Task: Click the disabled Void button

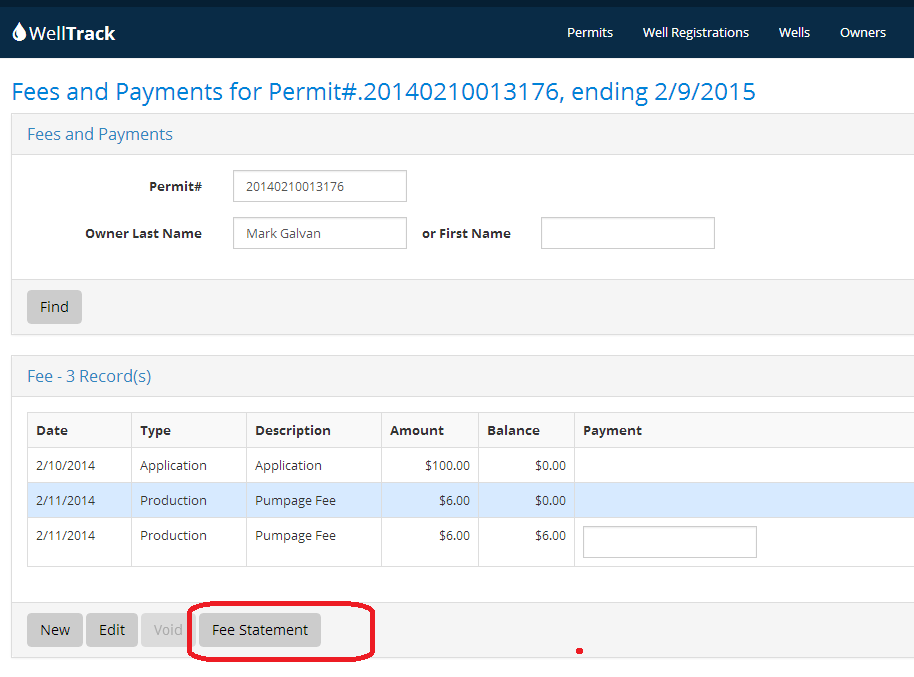Action: click(167, 630)
